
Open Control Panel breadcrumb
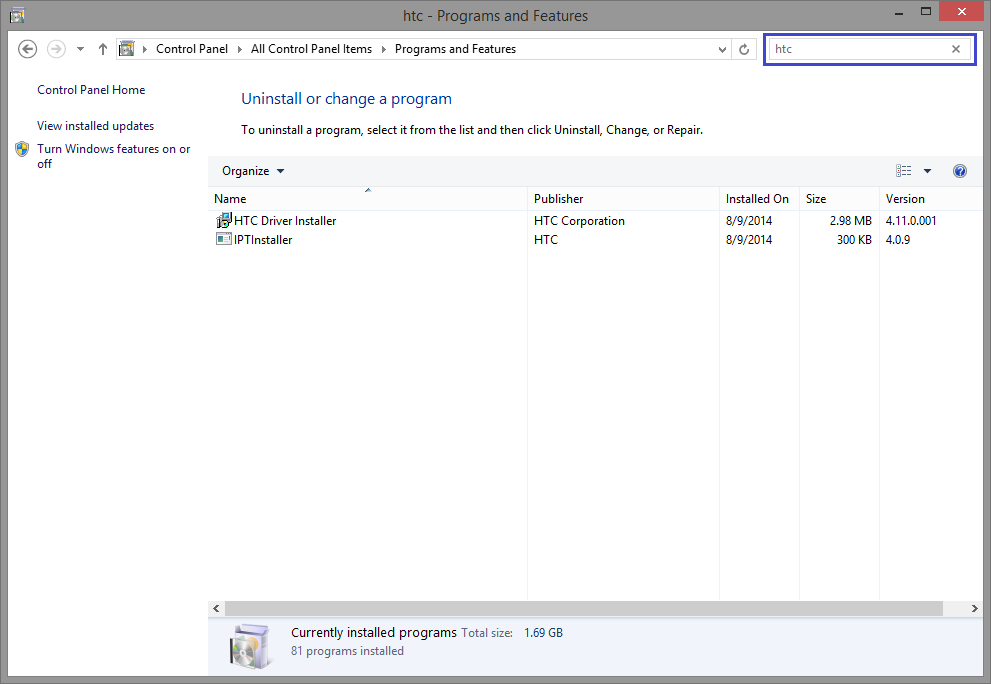(192, 49)
